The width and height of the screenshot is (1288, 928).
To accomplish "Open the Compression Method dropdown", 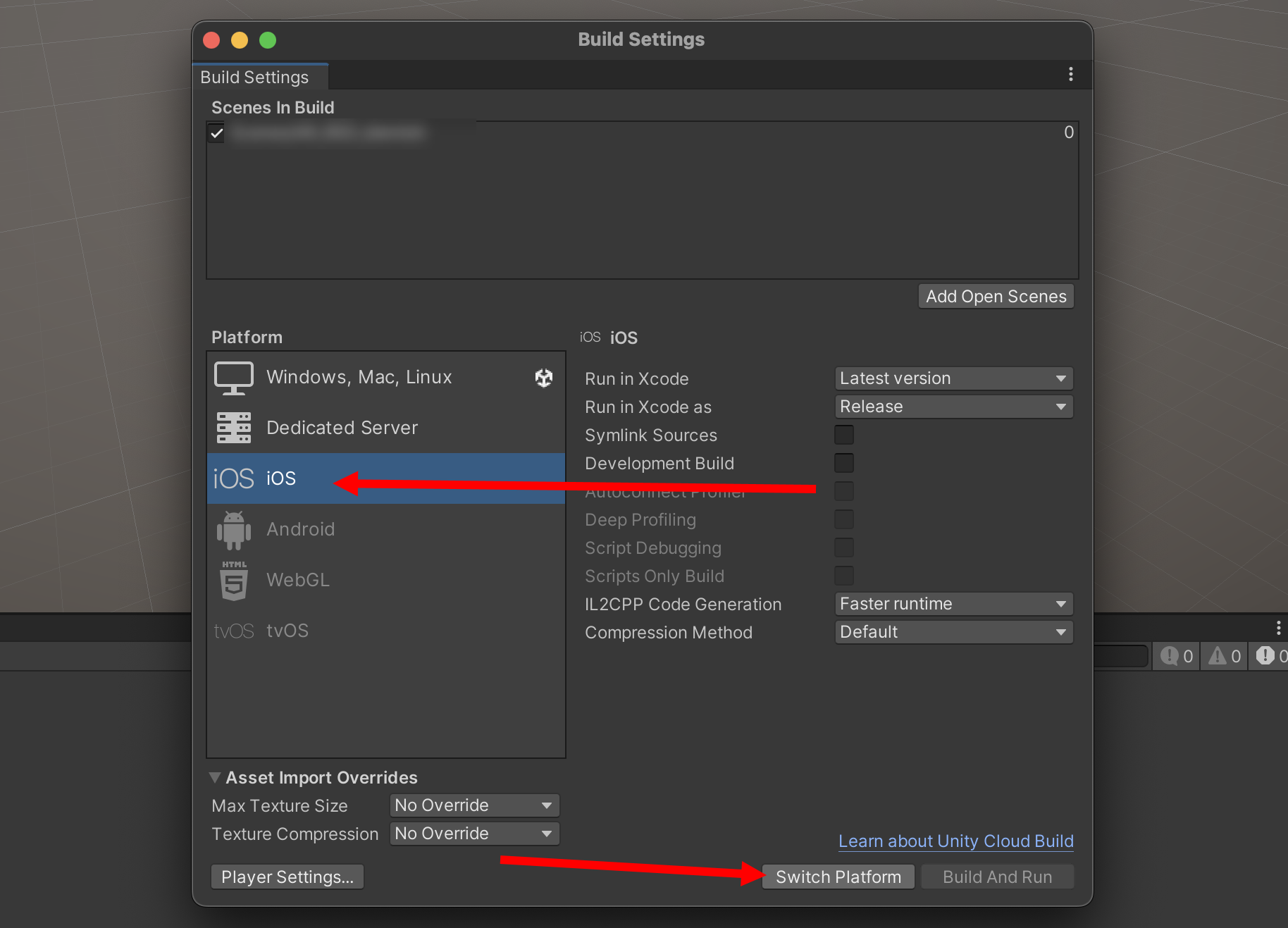I will click(x=954, y=632).
